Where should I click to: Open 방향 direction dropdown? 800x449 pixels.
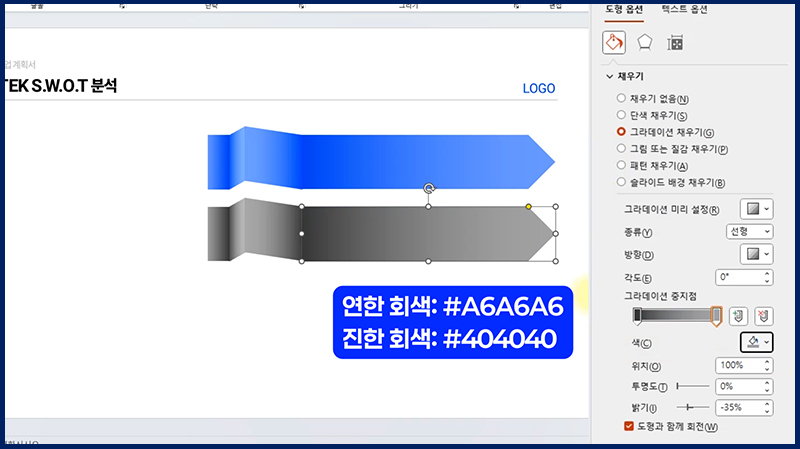pyautogui.click(x=757, y=254)
